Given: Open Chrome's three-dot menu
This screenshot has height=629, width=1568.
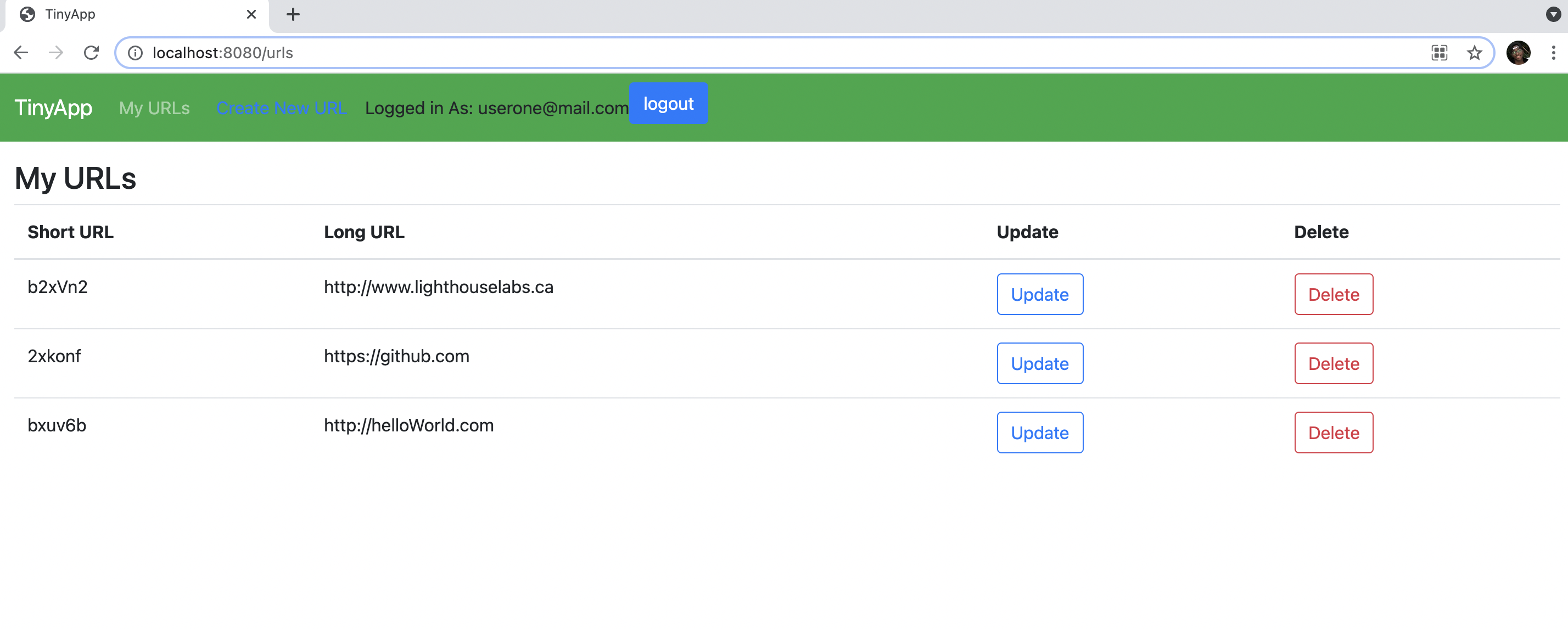Looking at the screenshot, I should click(1553, 53).
